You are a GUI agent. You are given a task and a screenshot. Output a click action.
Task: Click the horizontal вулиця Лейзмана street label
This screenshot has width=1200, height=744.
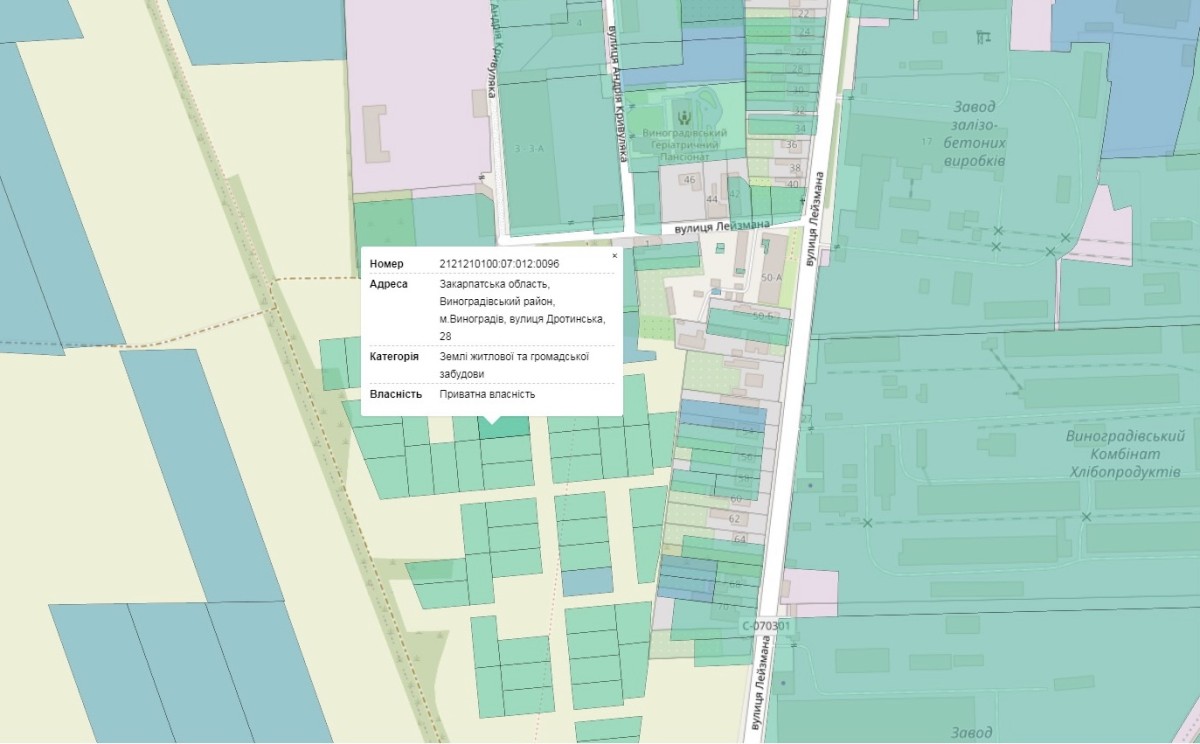click(722, 228)
